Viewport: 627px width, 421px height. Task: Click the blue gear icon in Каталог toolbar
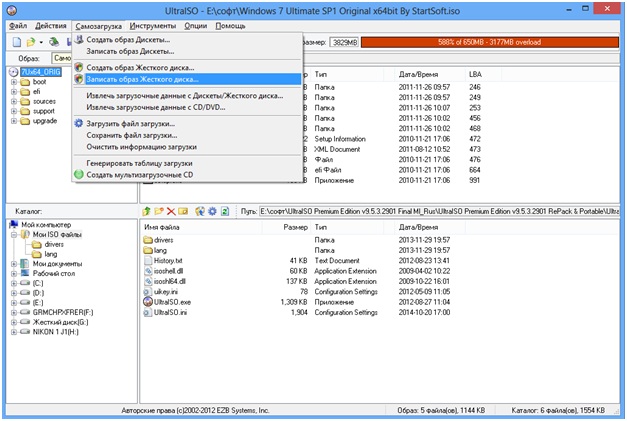(212, 211)
